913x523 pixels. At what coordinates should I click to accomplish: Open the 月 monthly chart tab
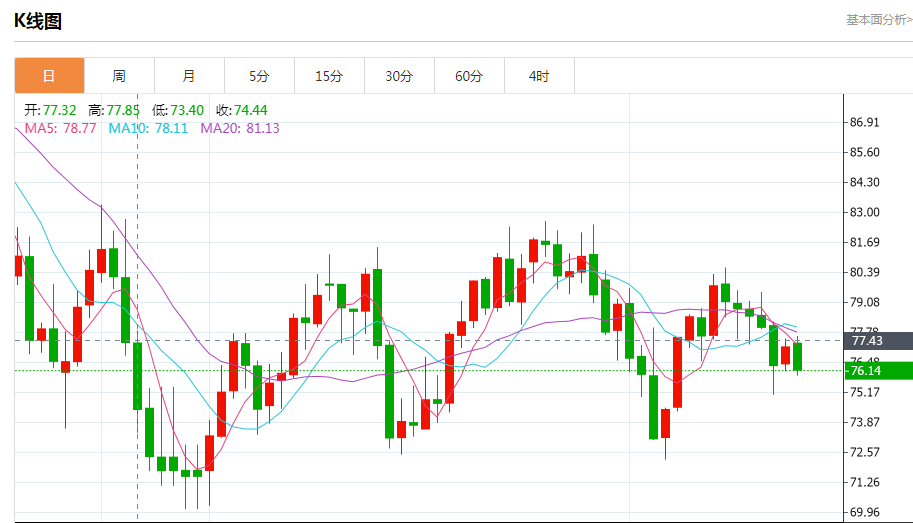(189, 76)
